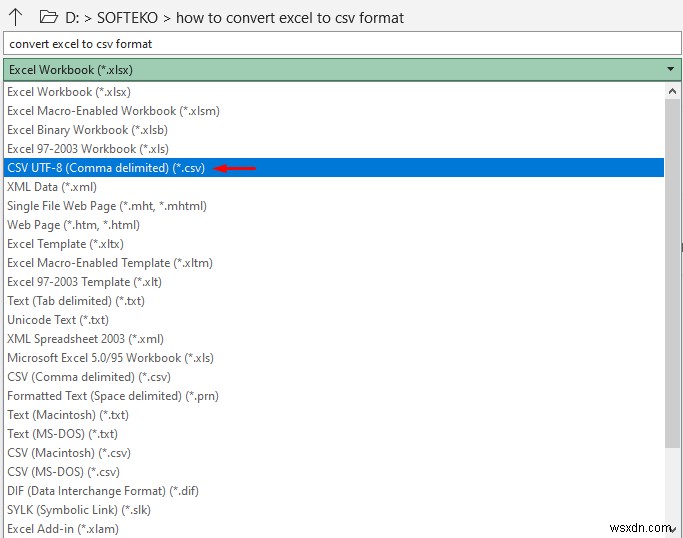This screenshot has height=538, width=683.
Task: Click the Excel Workbook (*.xlsx) combo box
Action: pyautogui.click(x=342, y=70)
